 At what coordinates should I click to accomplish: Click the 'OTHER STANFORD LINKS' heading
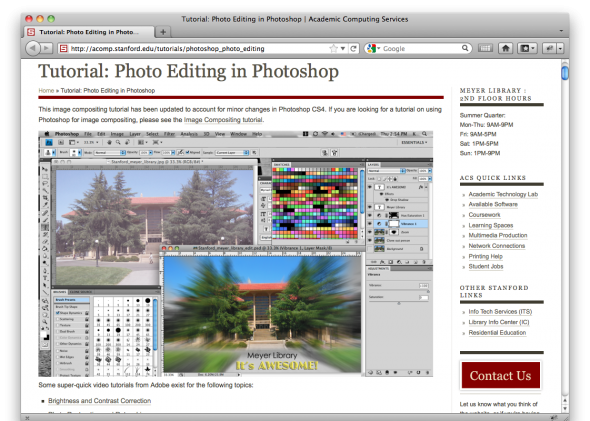(x=494, y=292)
